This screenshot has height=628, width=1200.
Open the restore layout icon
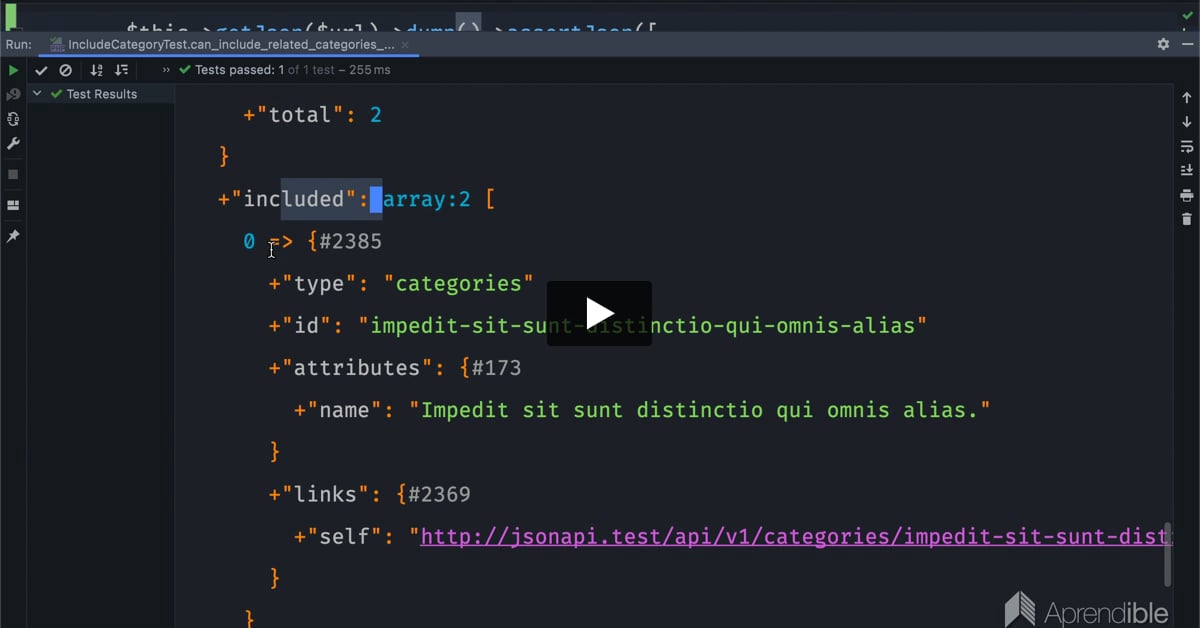[13, 205]
